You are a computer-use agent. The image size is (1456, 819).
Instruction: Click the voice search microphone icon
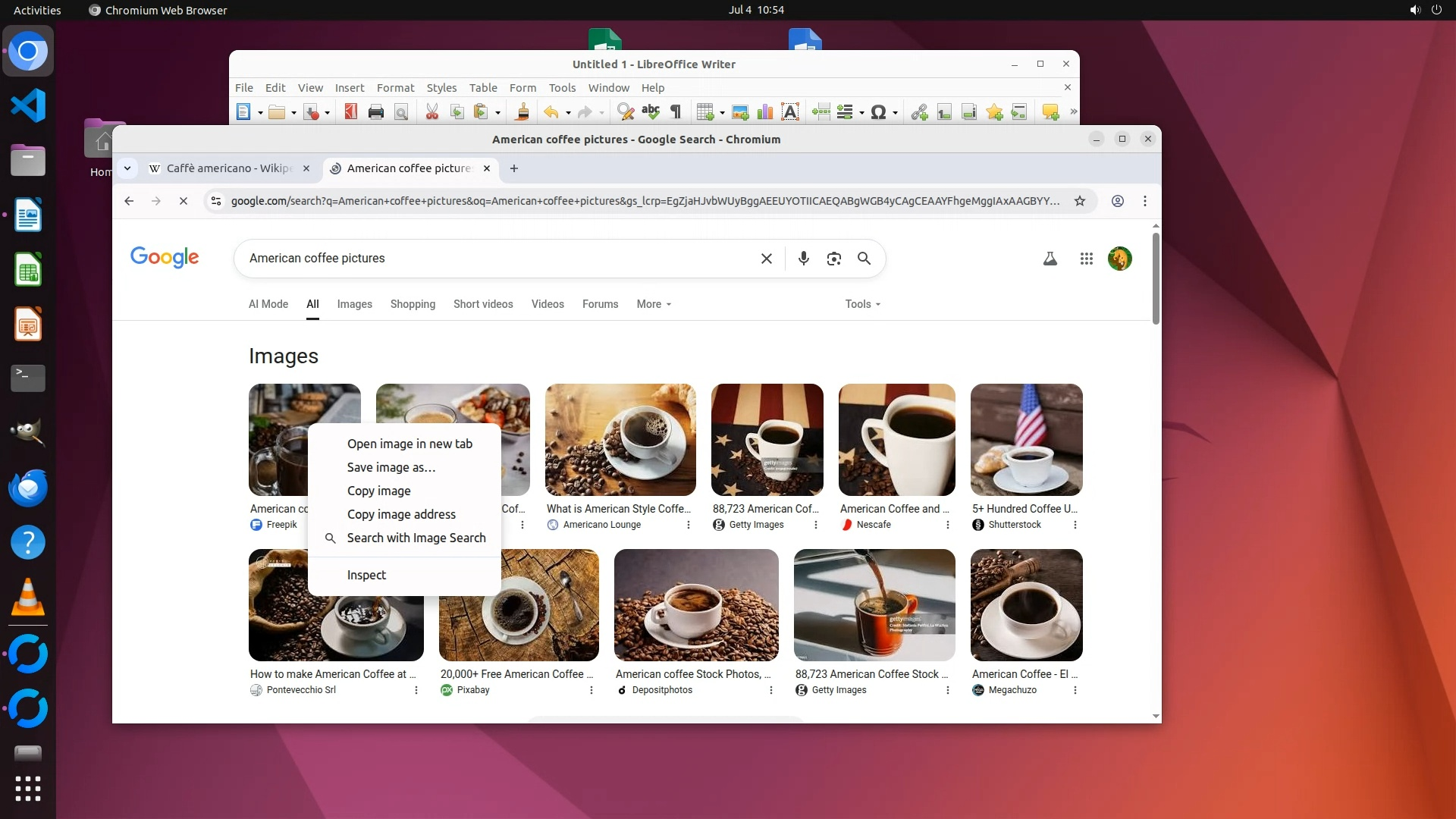tap(804, 259)
